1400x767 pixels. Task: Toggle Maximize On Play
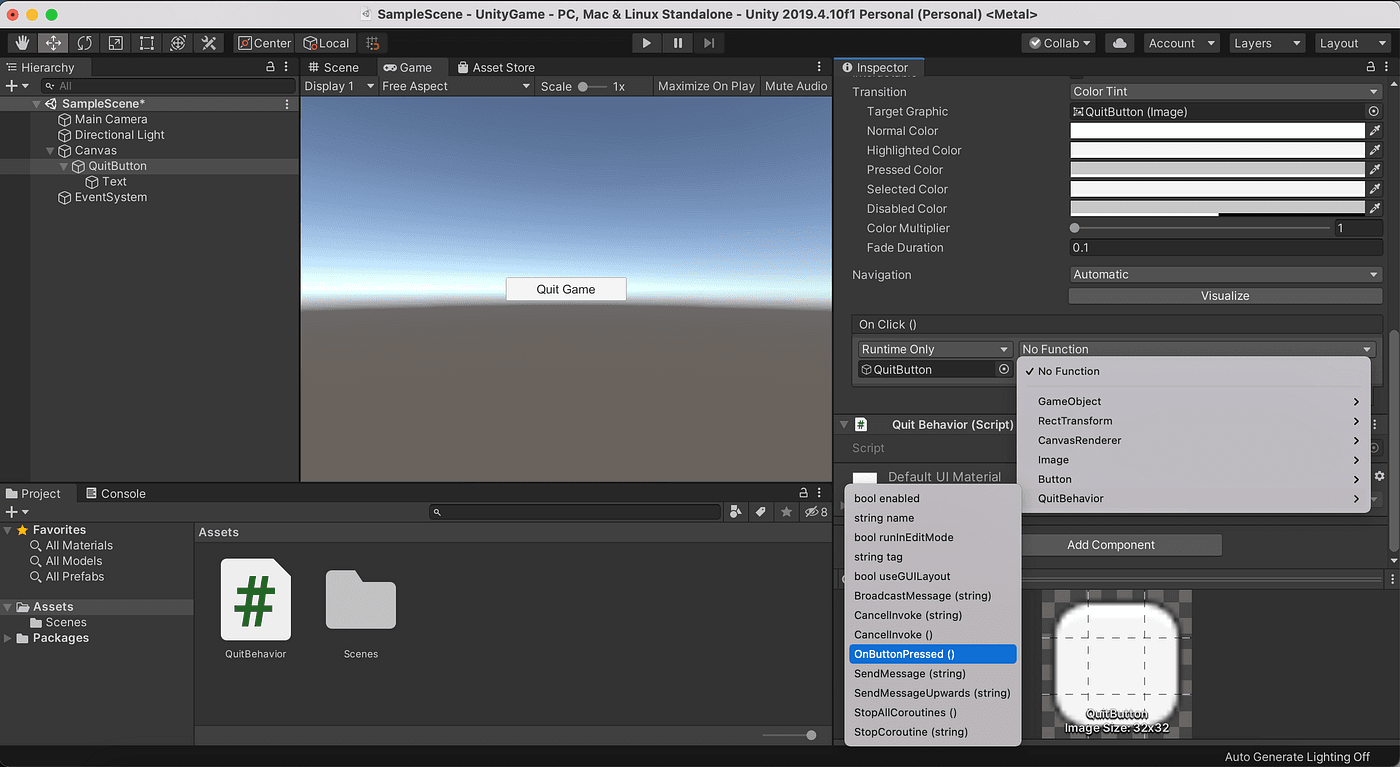pyautogui.click(x=706, y=86)
